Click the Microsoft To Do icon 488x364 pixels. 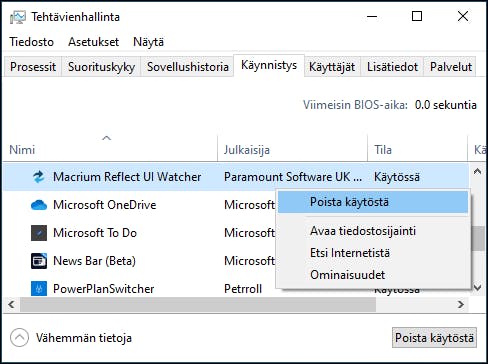tap(39, 233)
